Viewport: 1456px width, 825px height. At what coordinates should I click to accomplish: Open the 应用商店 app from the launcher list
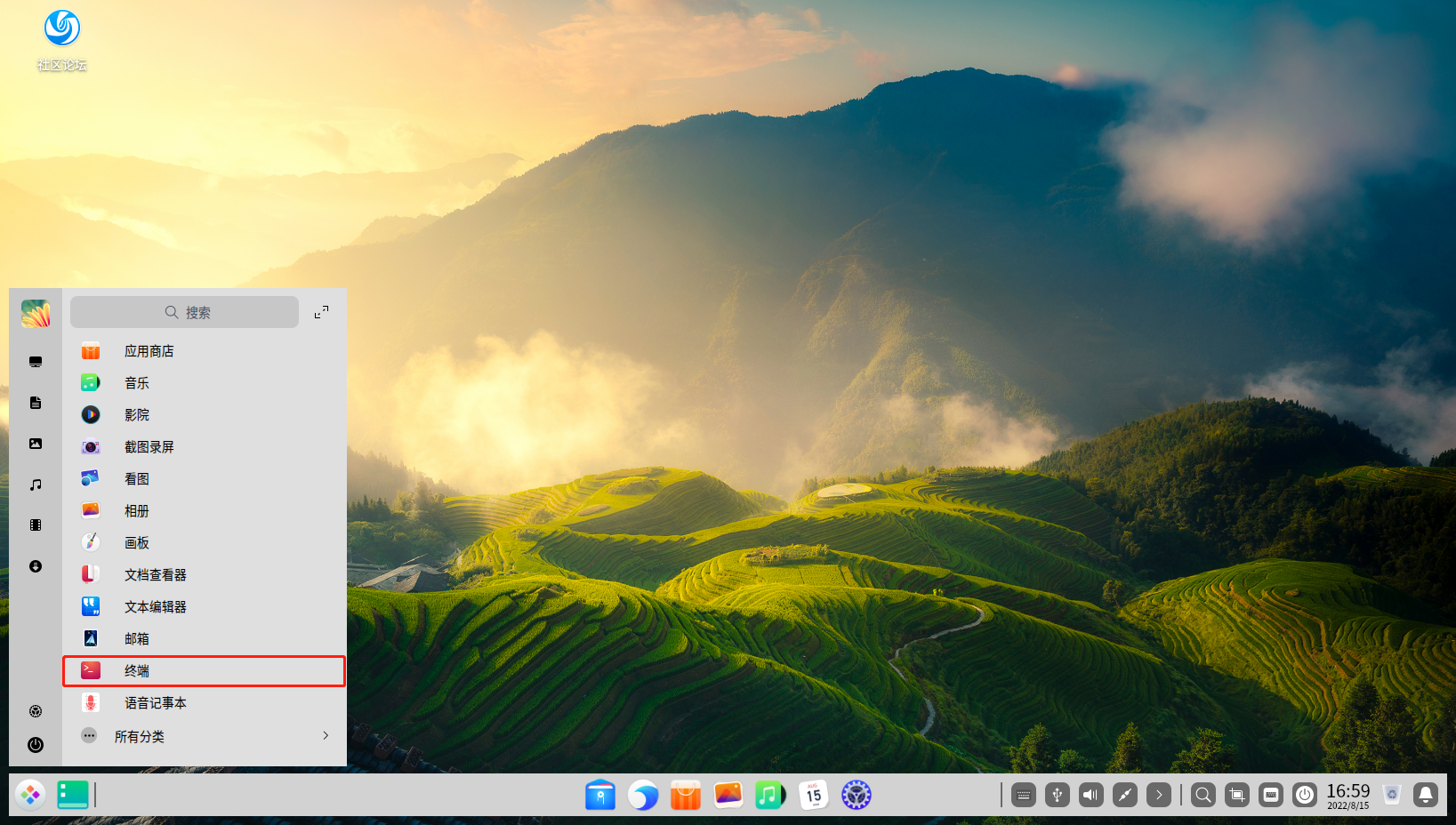click(204, 351)
